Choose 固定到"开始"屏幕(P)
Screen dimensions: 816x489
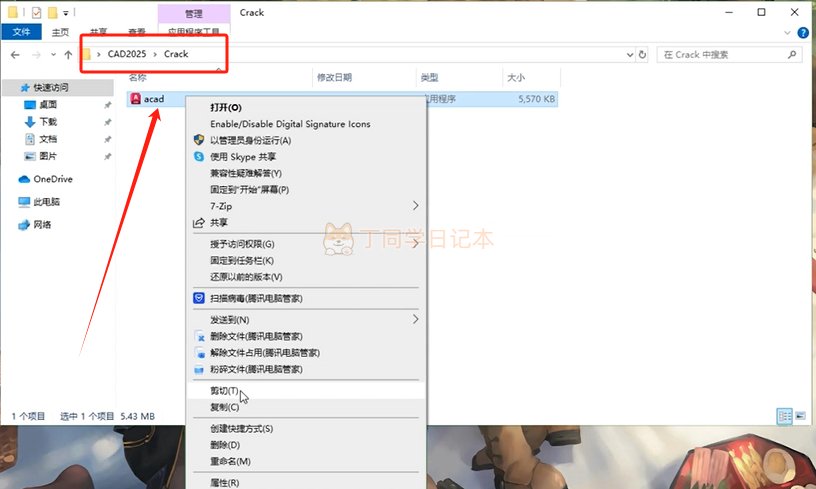click(307, 189)
